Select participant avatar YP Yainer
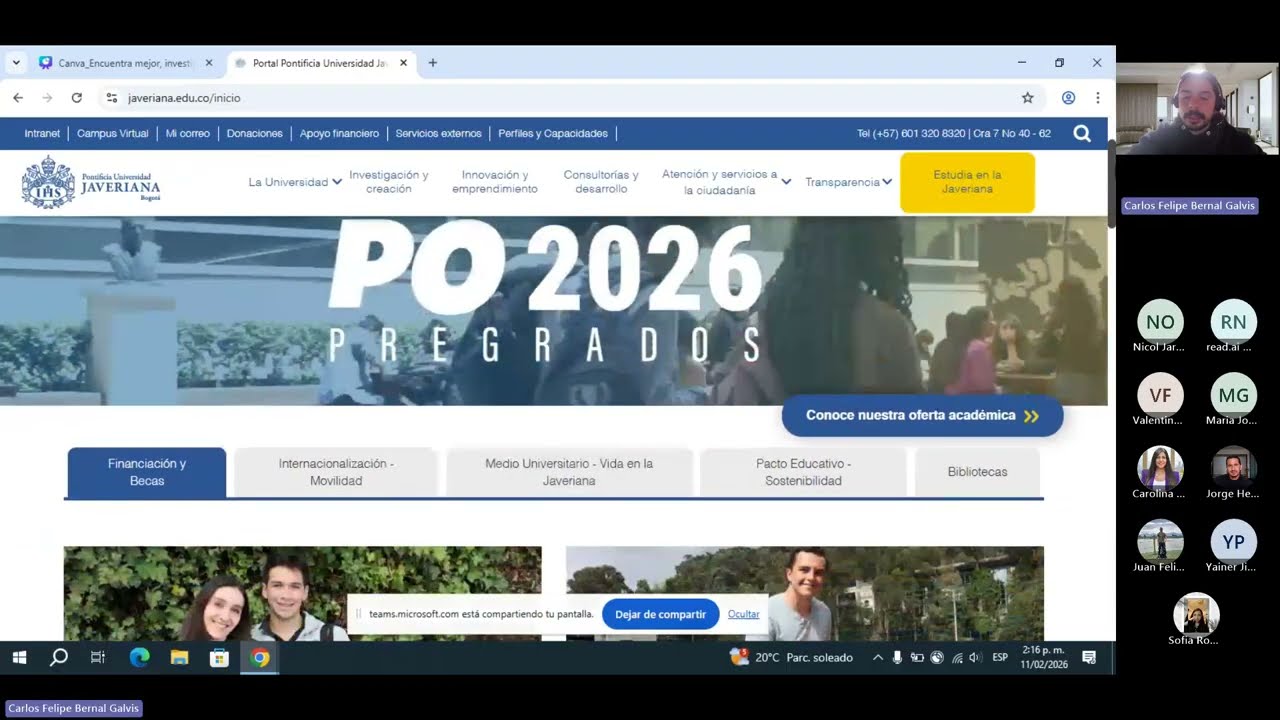Screen dimensions: 1280x720 [x=1233, y=543]
